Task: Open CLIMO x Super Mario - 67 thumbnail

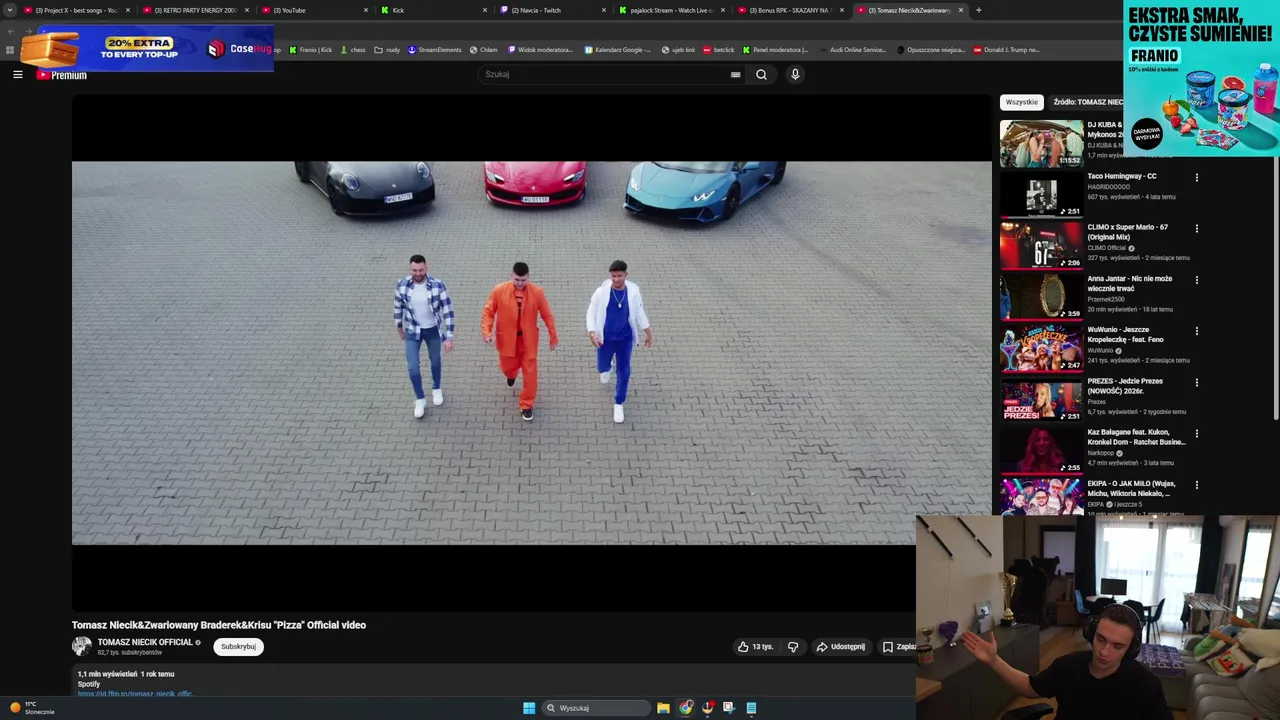Action: (x=1041, y=245)
